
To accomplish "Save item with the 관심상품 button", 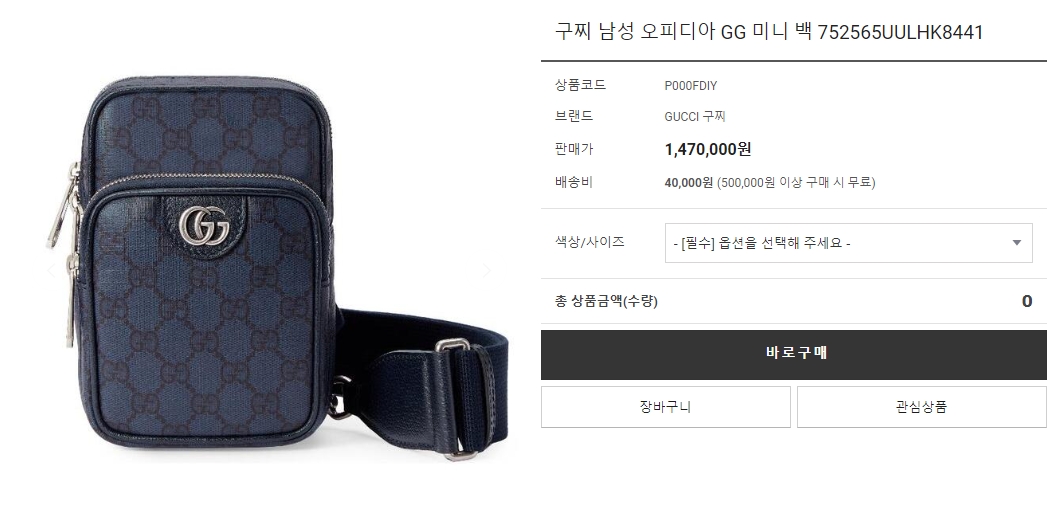I will pos(921,407).
